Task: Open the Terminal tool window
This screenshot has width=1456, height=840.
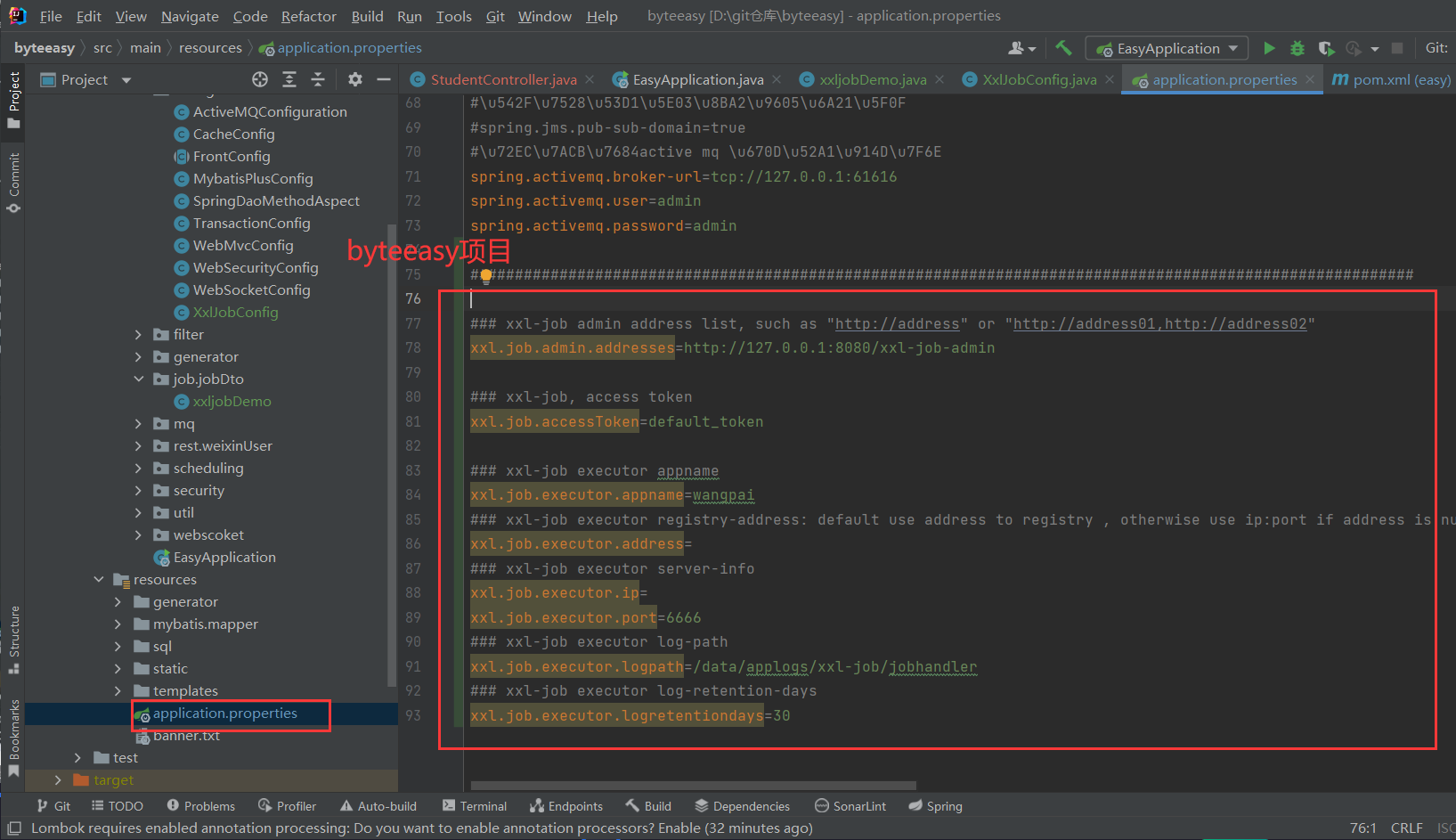Action: 475,806
